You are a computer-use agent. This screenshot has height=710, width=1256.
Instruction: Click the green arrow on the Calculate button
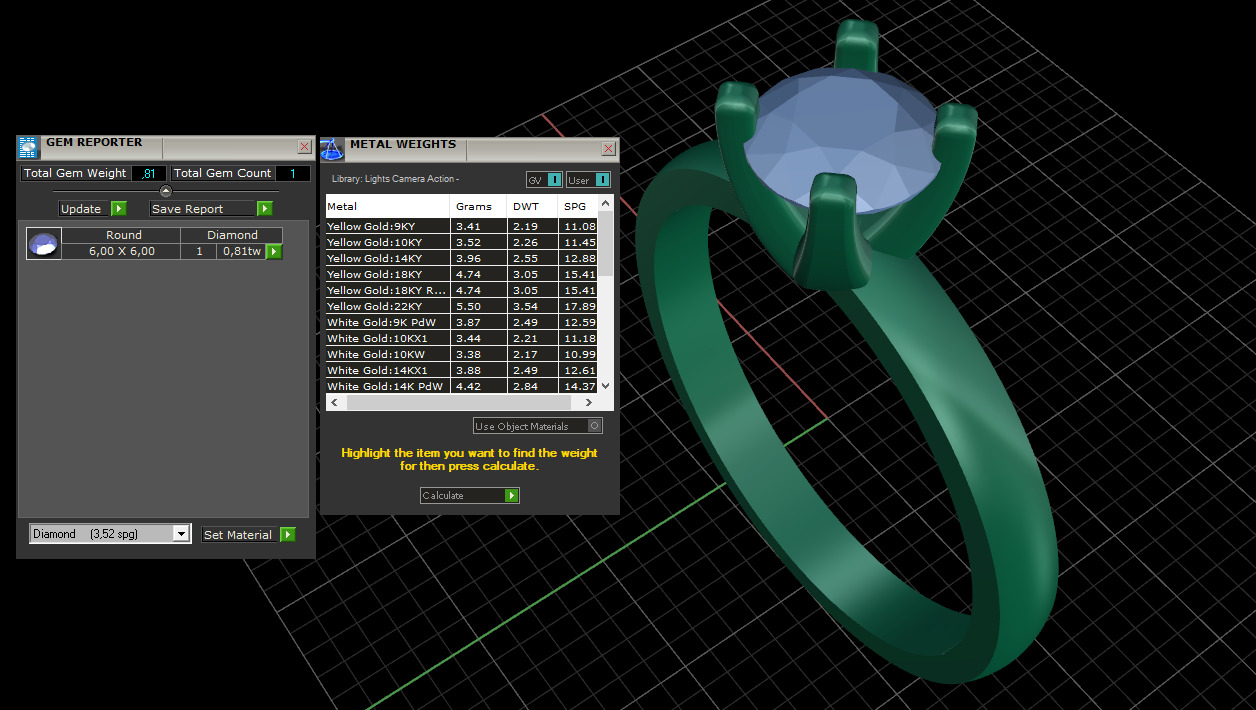pos(512,496)
